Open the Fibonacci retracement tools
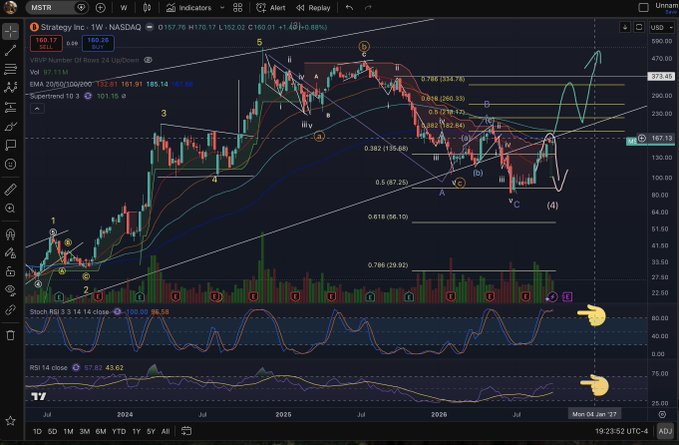The width and height of the screenshot is (679, 445). coord(10,69)
